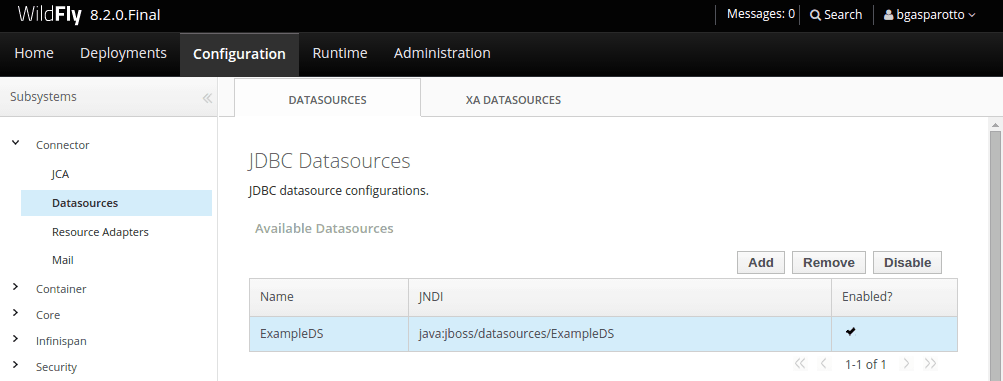
Task: Collapse the Connector tree node arrow
Action: (16, 143)
